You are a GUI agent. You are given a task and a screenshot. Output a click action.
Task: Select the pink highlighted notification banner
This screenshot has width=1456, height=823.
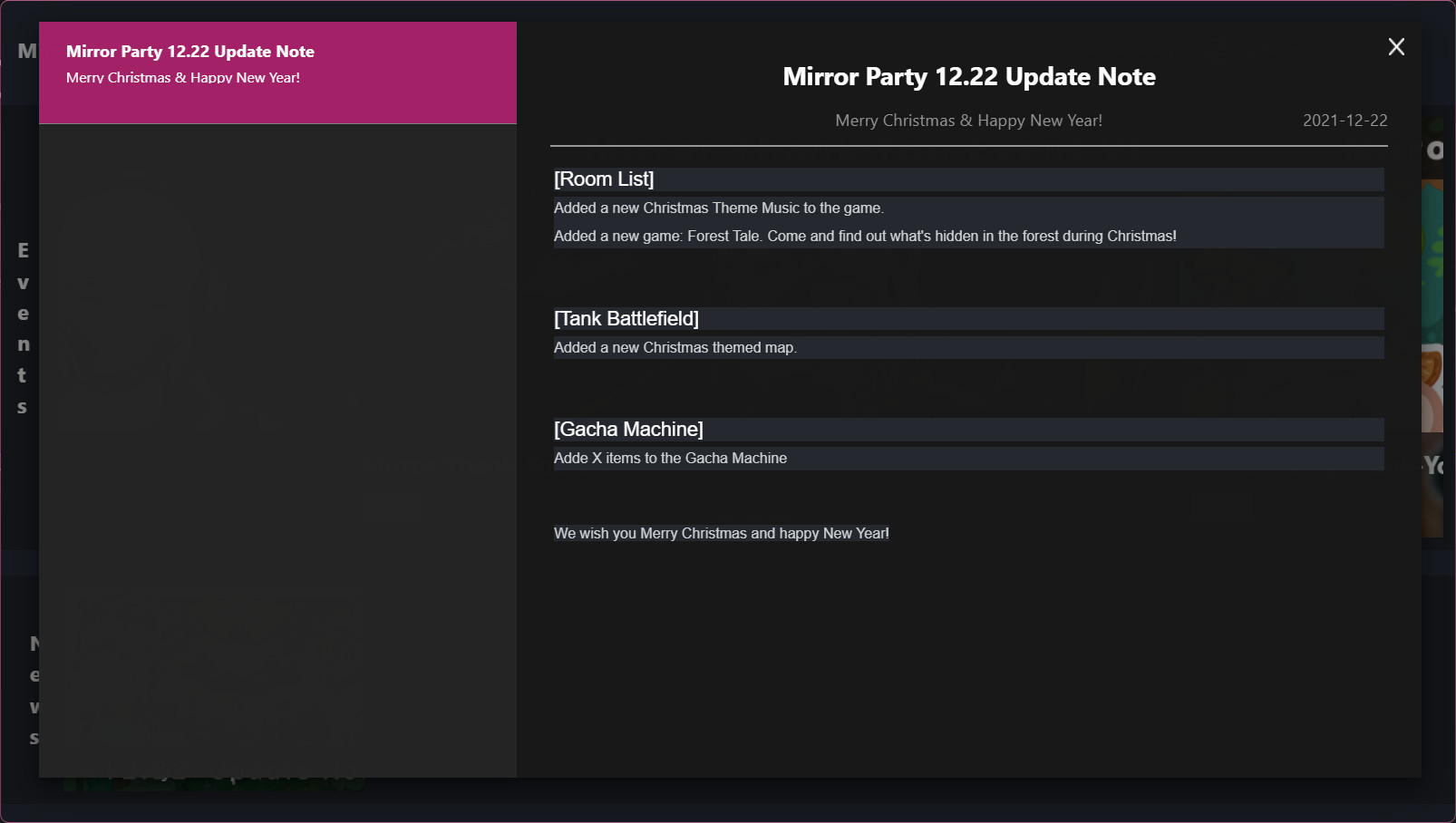click(277, 73)
